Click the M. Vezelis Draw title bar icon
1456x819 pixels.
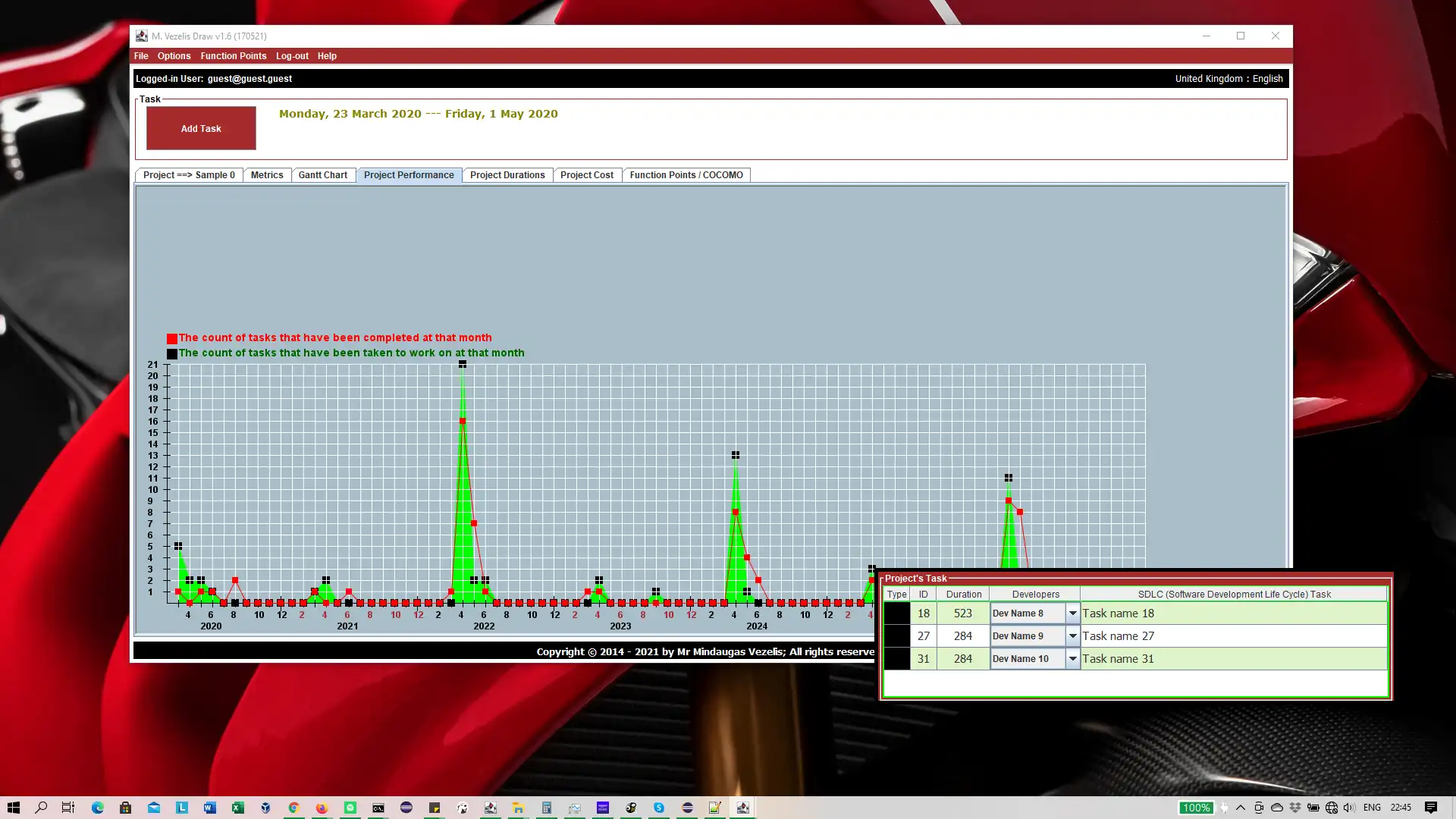coord(142,36)
